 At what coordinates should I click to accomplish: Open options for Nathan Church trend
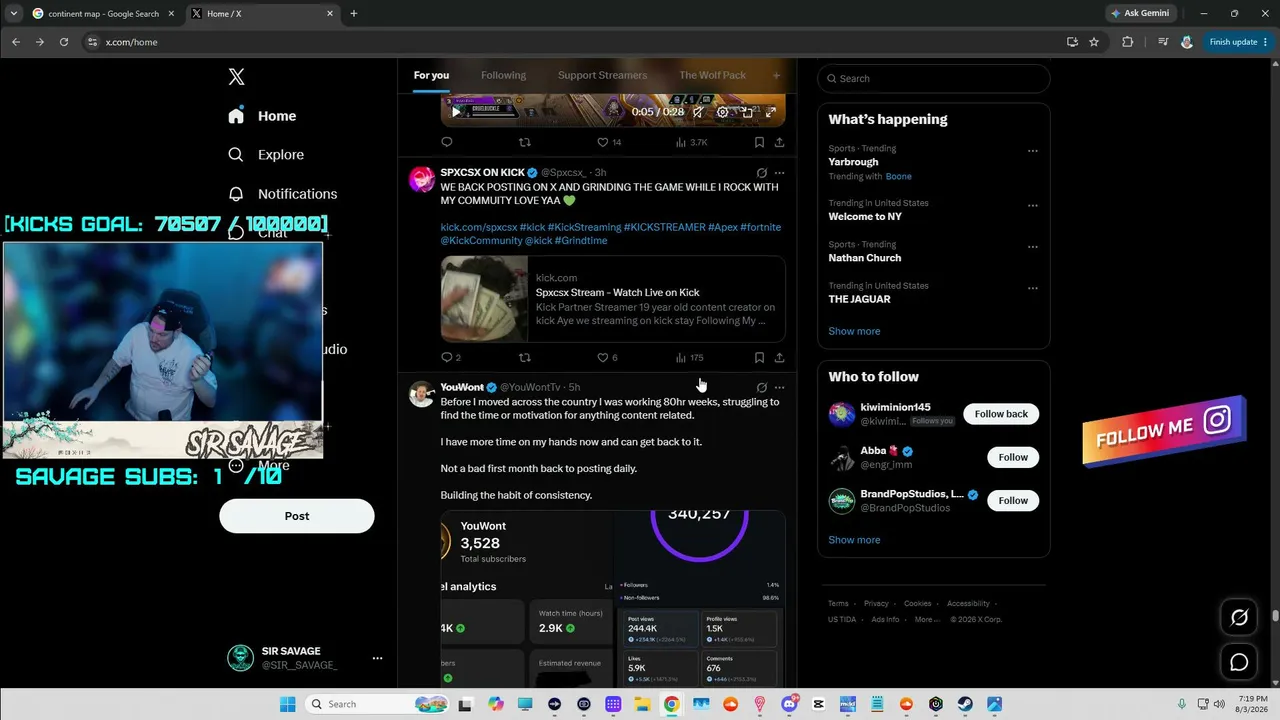coord(1033,247)
